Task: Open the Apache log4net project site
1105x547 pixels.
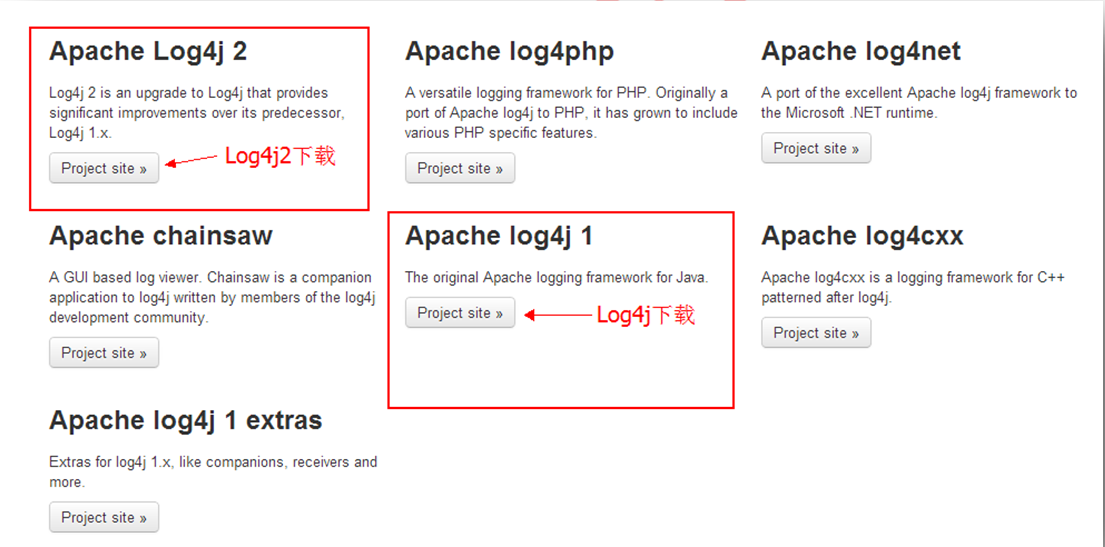Action: [816, 148]
